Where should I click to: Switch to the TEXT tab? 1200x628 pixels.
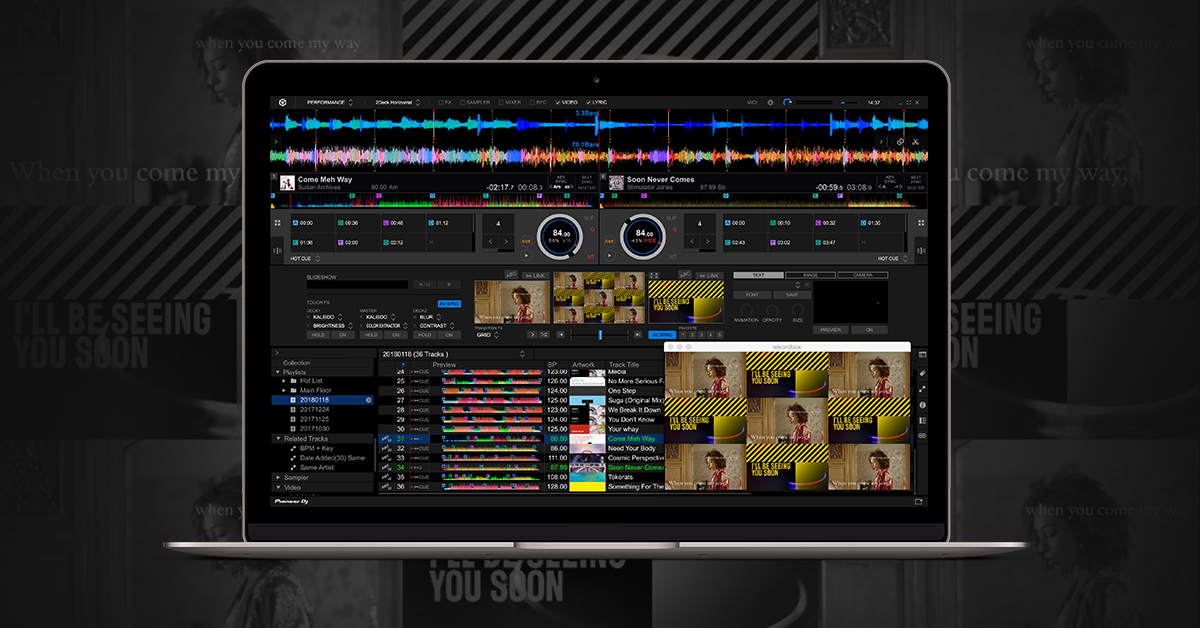click(x=758, y=275)
